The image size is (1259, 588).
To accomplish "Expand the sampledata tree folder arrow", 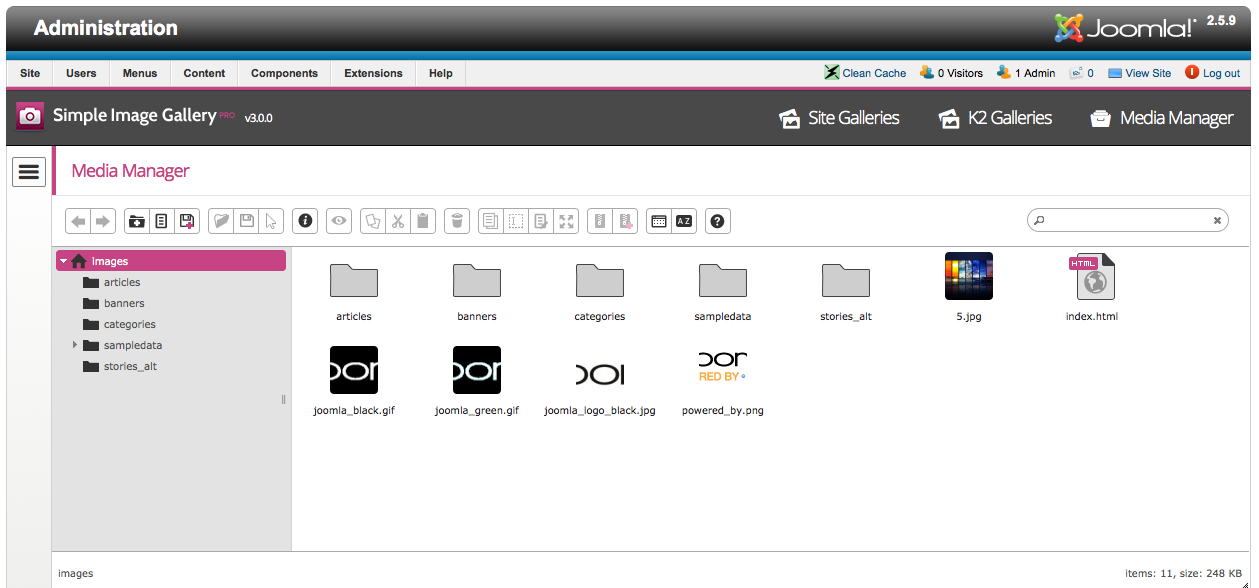I will click(75, 345).
